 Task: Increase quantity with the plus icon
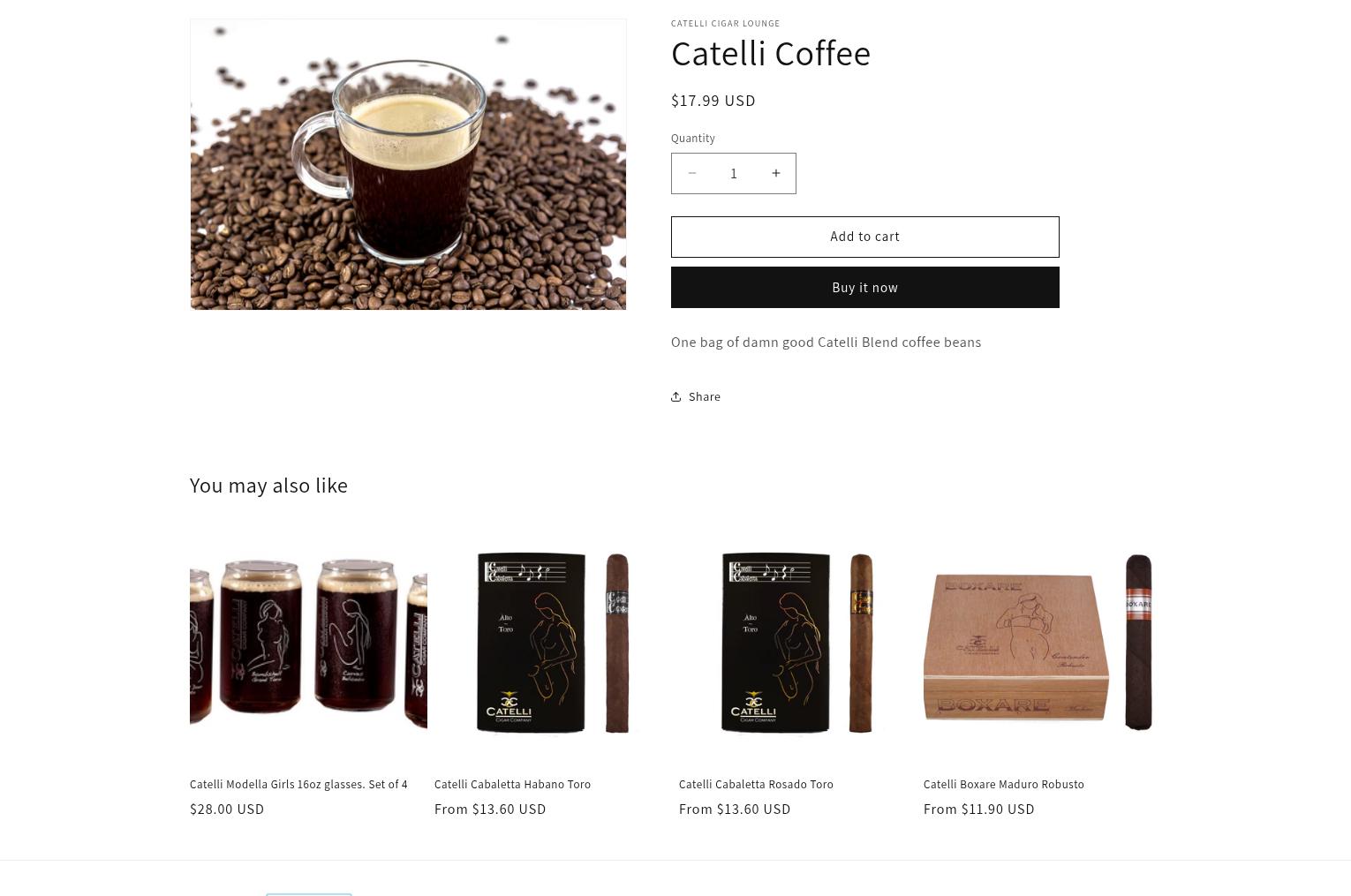(x=775, y=173)
